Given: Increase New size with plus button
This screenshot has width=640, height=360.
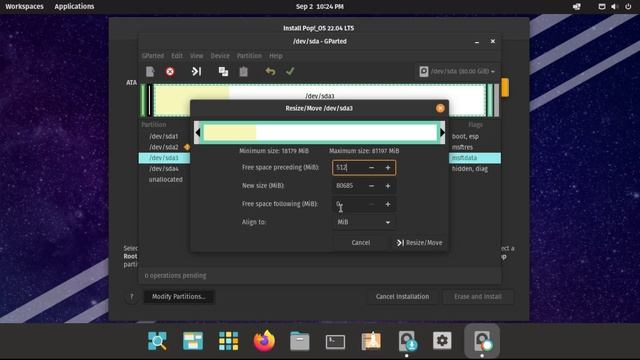Looking at the screenshot, I should [x=388, y=186].
